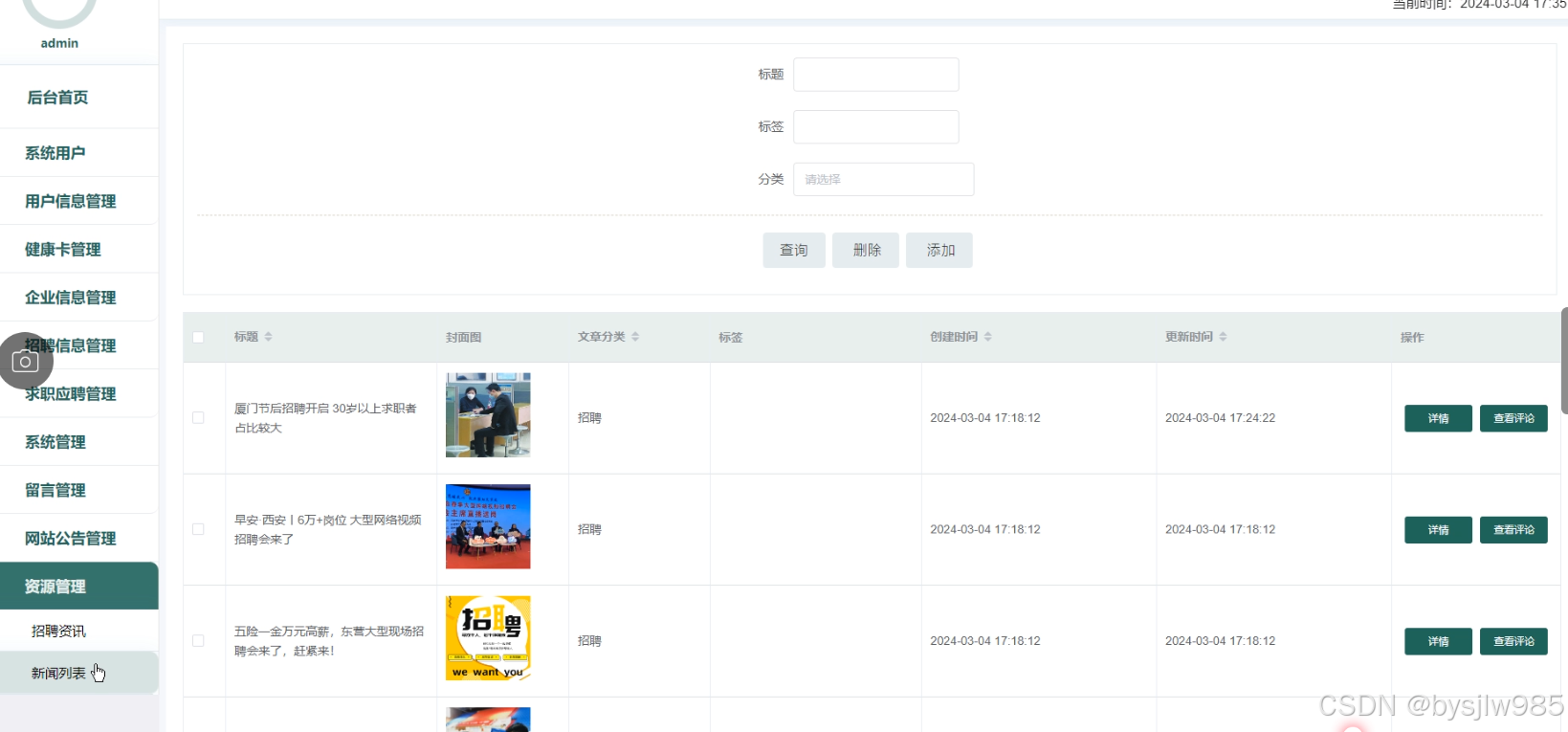1568x732 pixels.
Task: Sort by 文章分类 column arrows
Action: pyautogui.click(x=635, y=337)
